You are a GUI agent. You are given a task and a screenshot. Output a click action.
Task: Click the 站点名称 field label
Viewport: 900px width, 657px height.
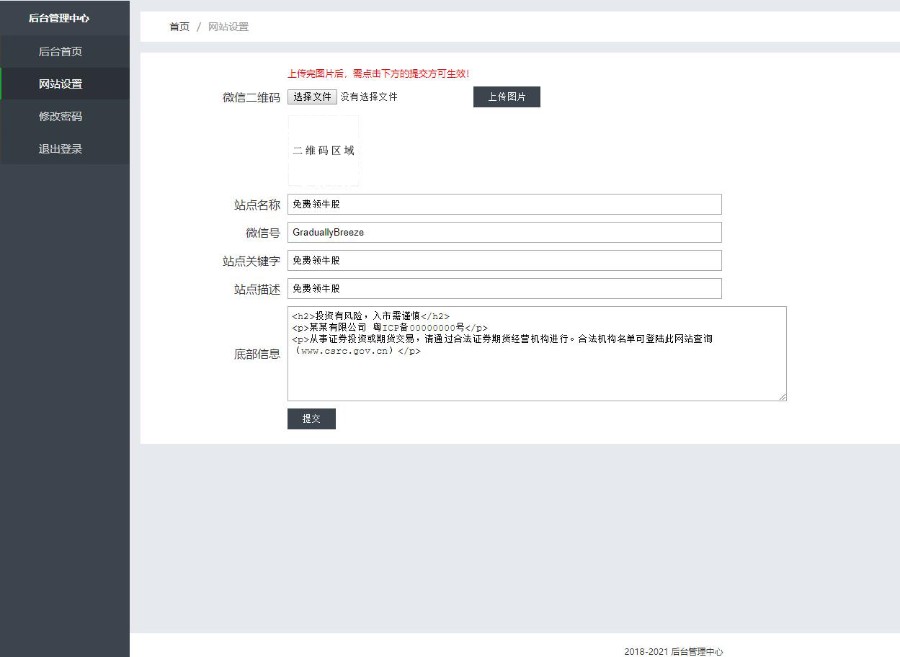[257, 205]
